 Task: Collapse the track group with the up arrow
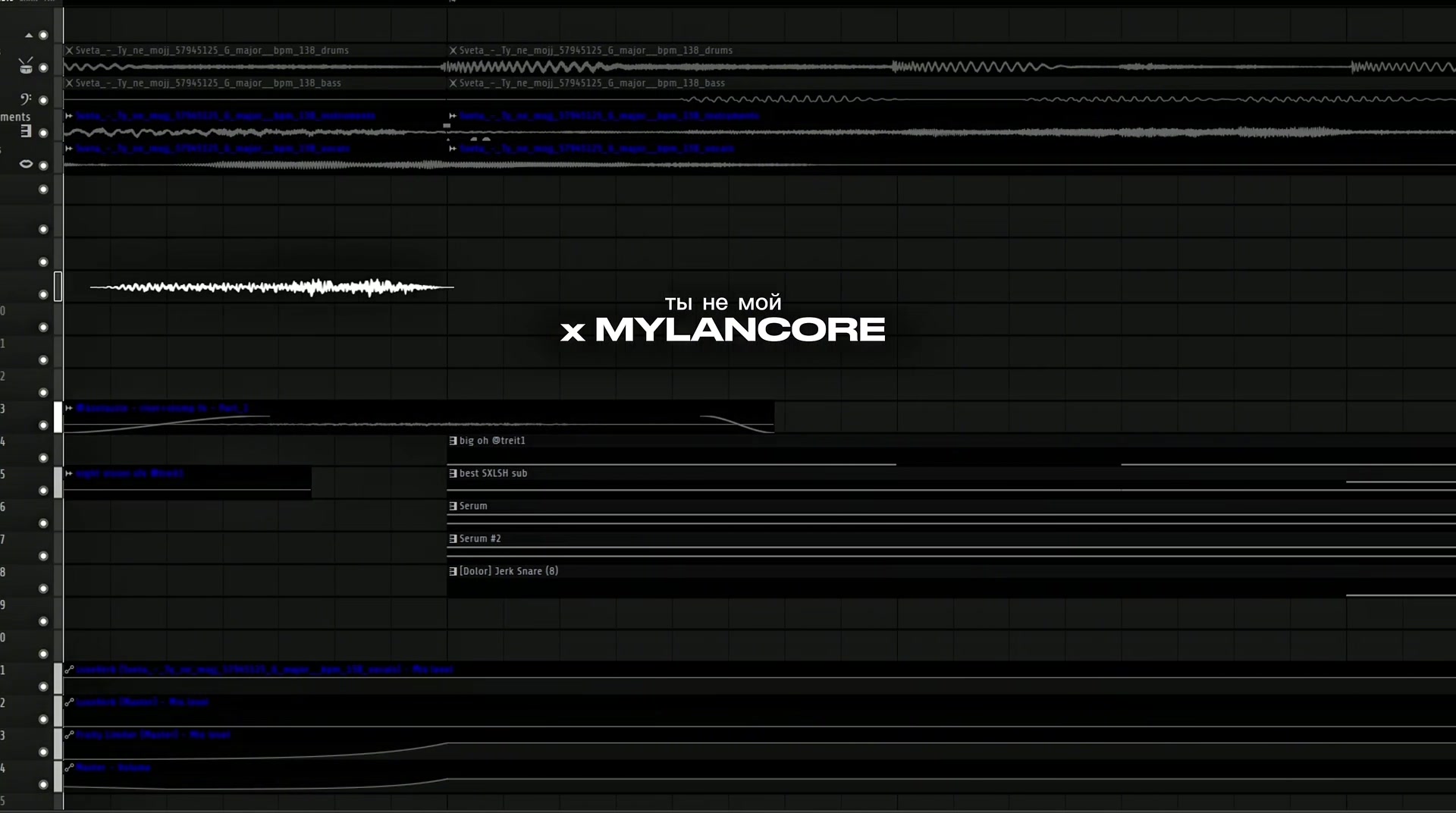(x=29, y=35)
